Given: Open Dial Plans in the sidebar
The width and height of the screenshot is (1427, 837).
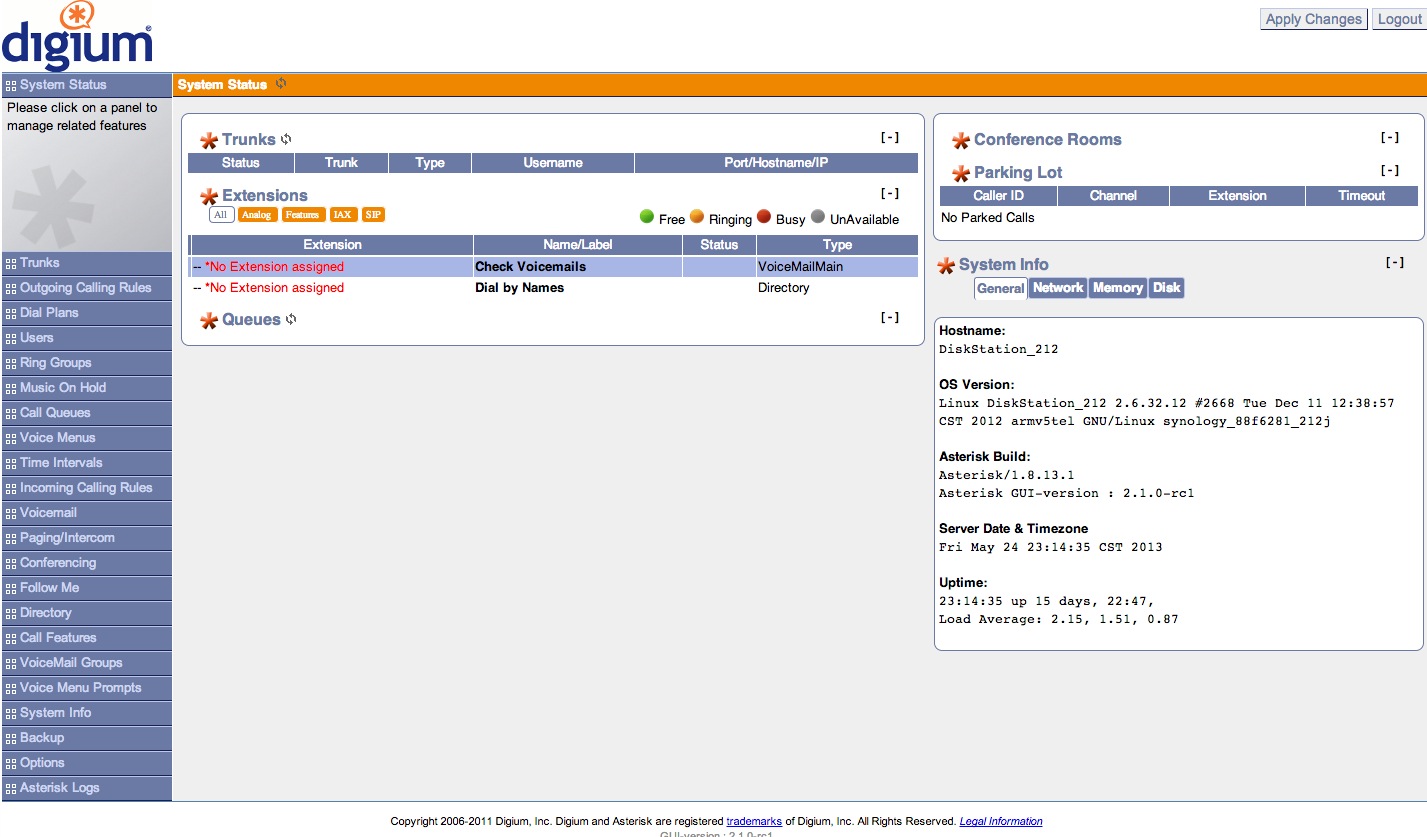Looking at the screenshot, I should [x=87, y=313].
